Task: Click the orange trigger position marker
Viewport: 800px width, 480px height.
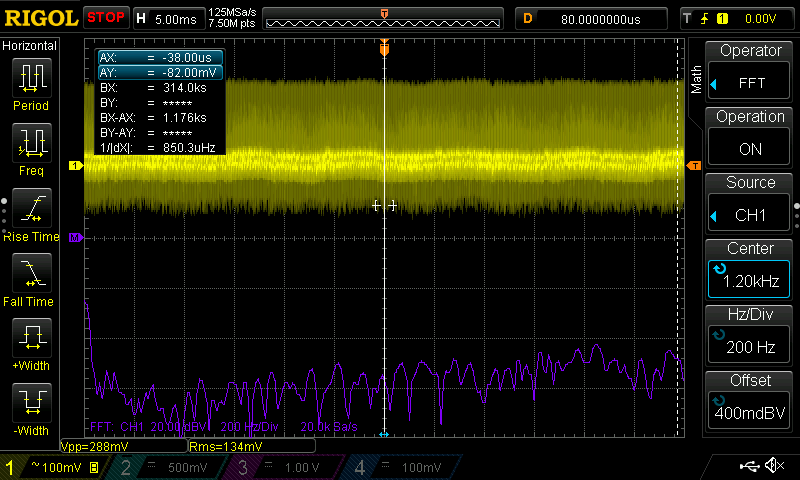Action: point(384,48)
